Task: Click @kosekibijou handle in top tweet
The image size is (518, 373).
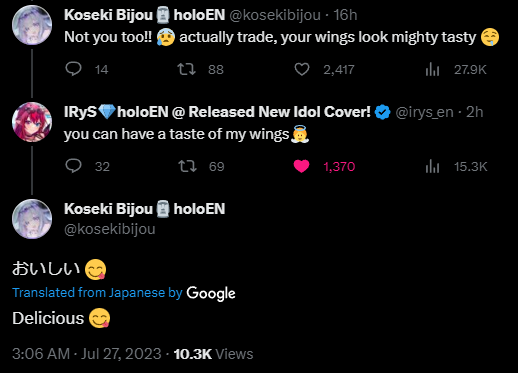Action: tap(275, 15)
